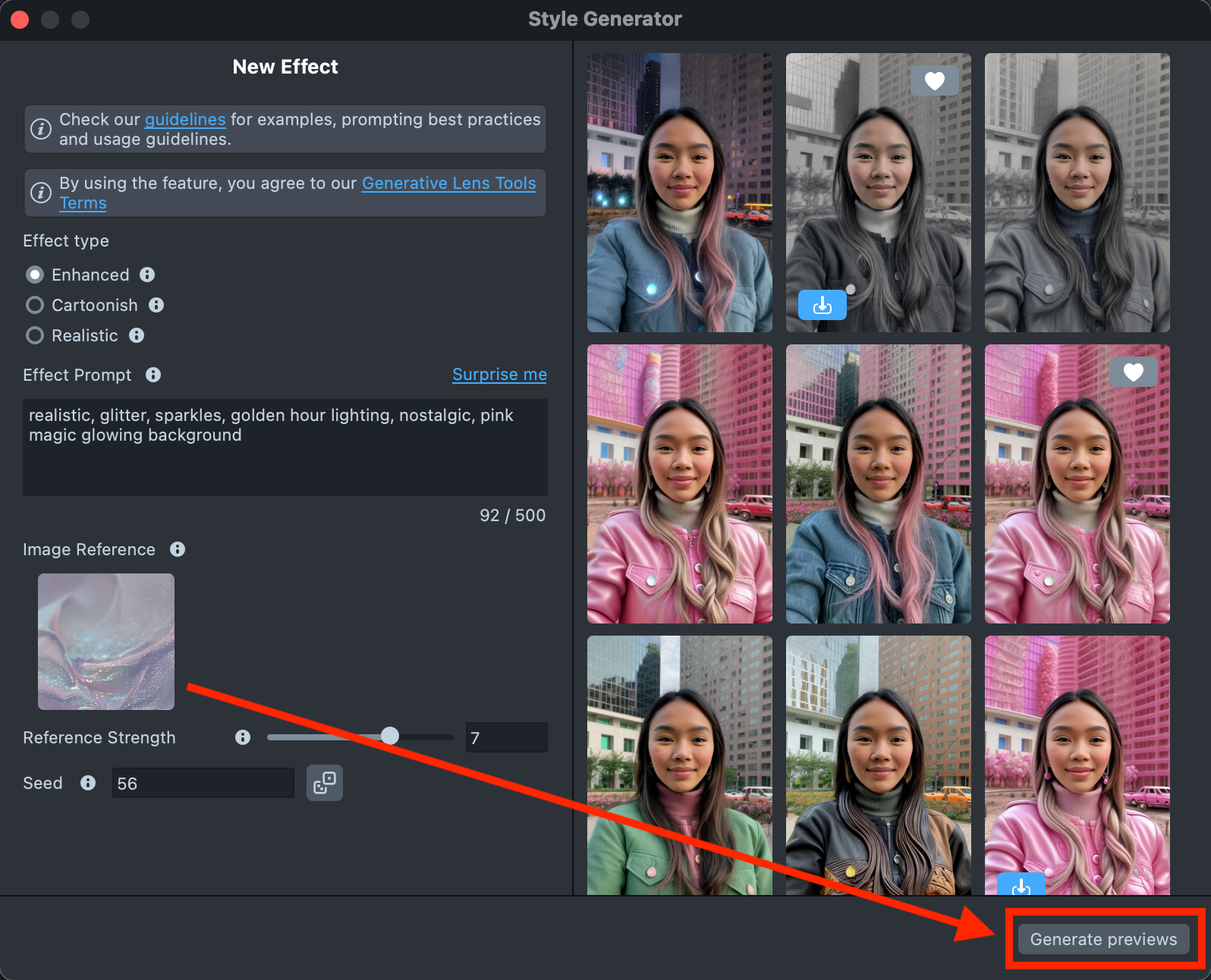Screen dimensions: 1211x980
Task: Click the Seed info icon
Action: pos(88,783)
